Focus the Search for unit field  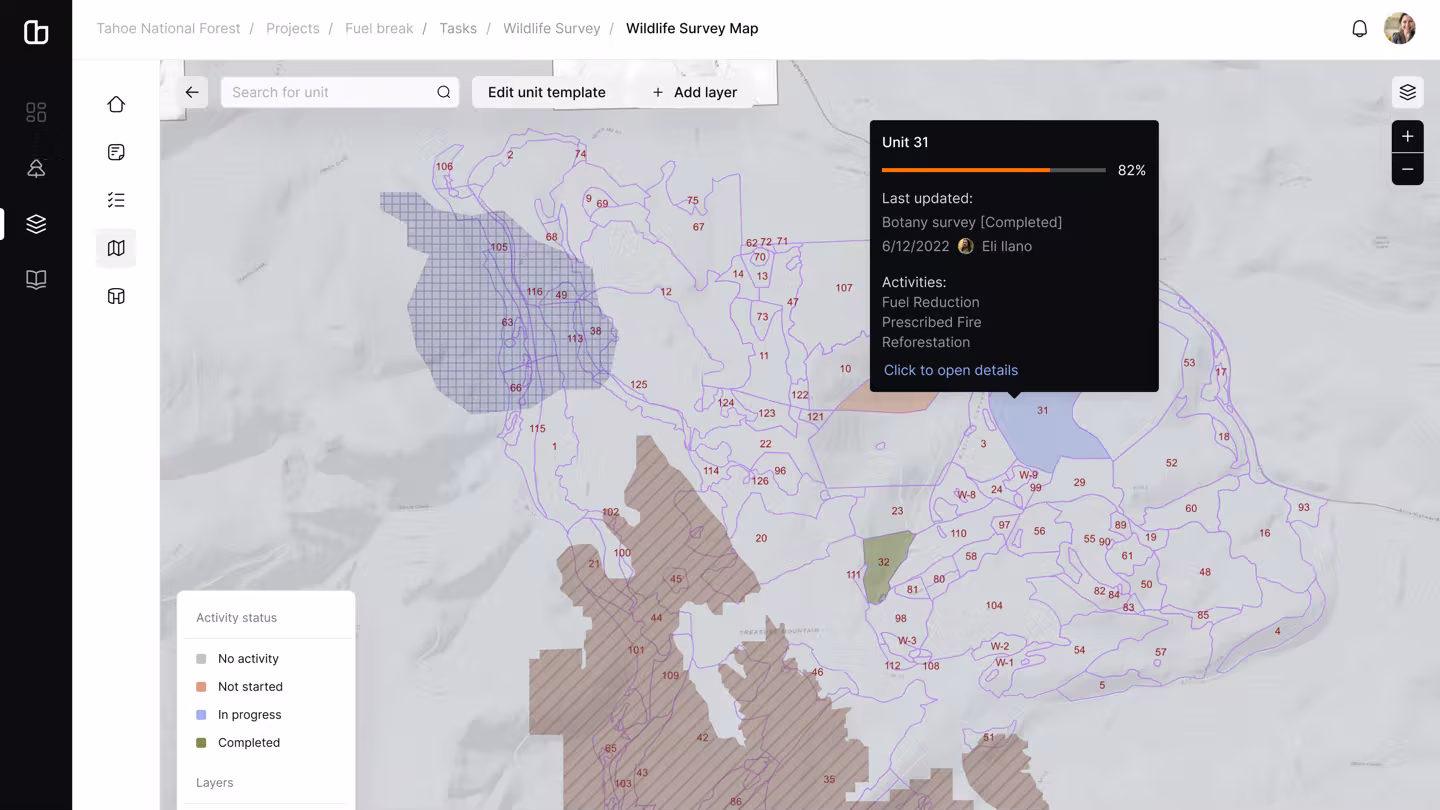(340, 92)
